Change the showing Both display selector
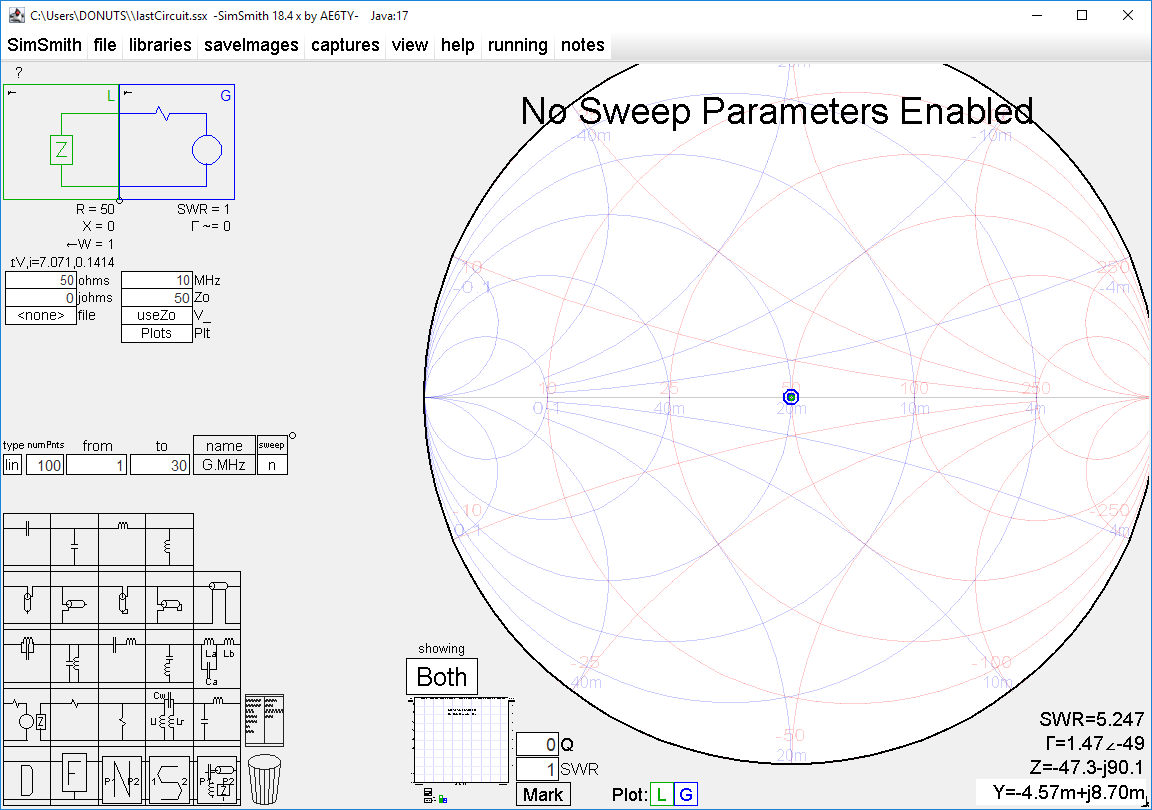1152x810 pixels. (x=441, y=677)
